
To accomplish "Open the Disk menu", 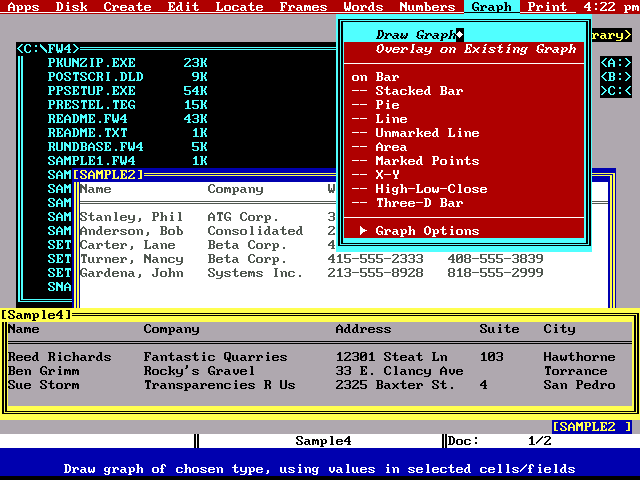I will [71, 7].
